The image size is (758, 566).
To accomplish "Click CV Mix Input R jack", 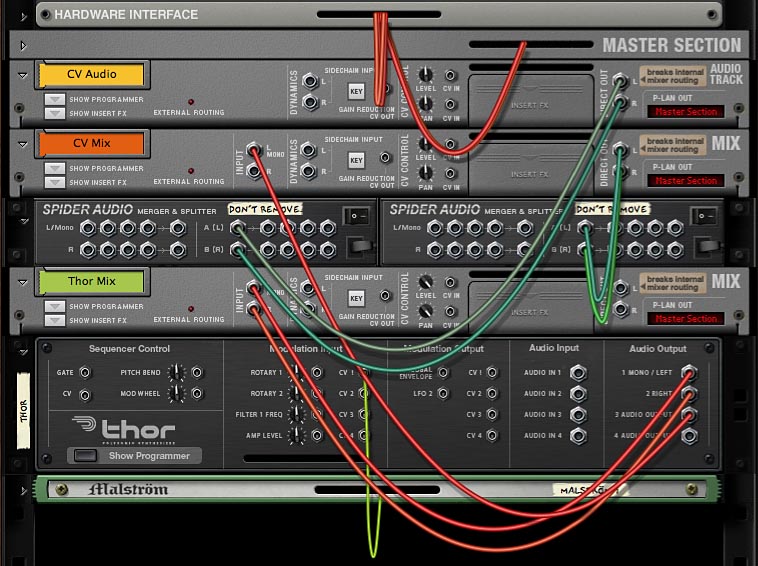I will 254,170.
